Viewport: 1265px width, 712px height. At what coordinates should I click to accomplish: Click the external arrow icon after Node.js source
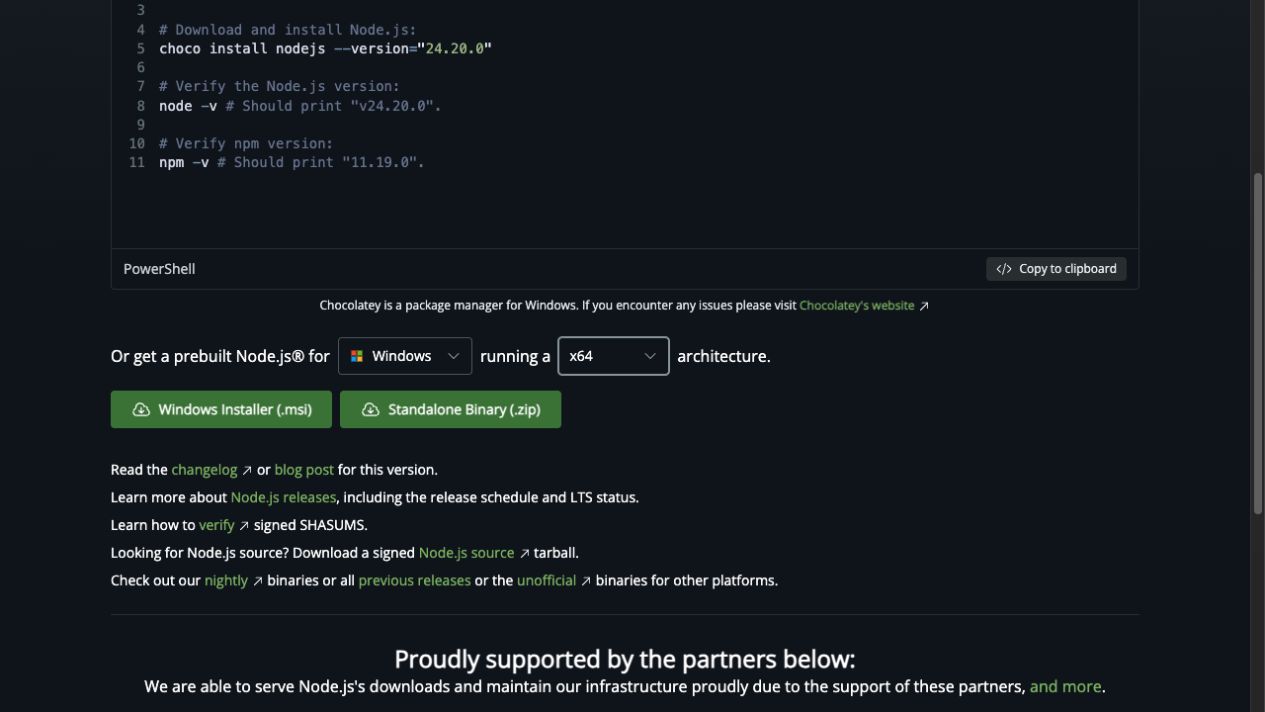click(x=524, y=553)
